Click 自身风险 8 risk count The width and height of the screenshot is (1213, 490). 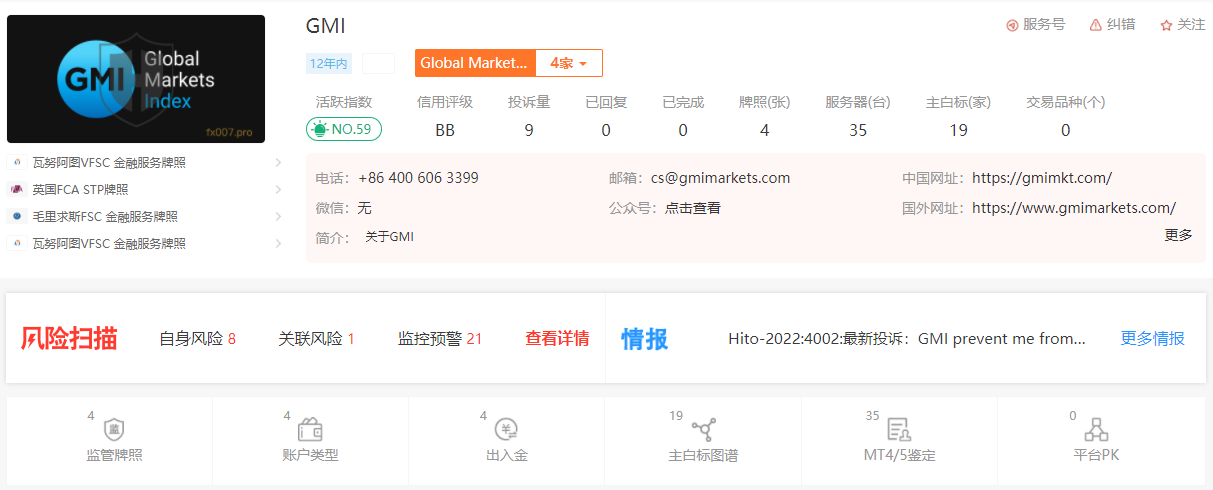197,339
